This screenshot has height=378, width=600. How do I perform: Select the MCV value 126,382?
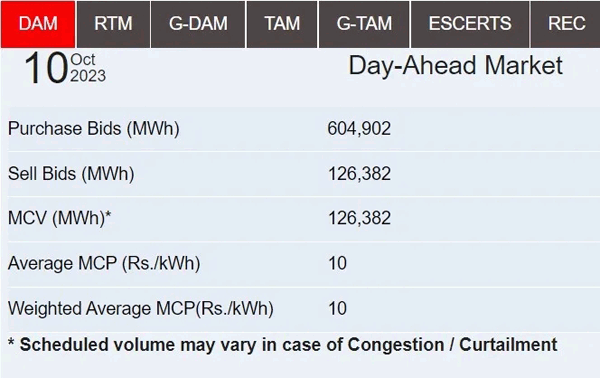coord(360,218)
